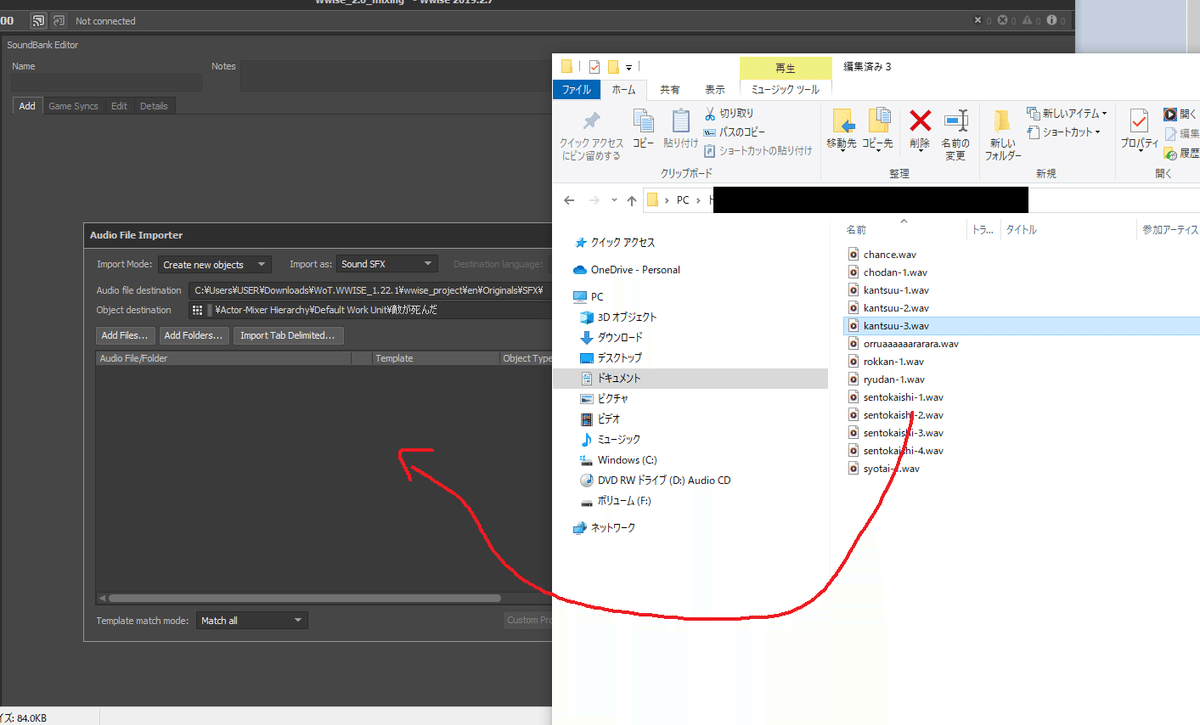1200x725 pixels.
Task: Click the browse icon beside Object destination
Action: pyautogui.click(x=198, y=310)
